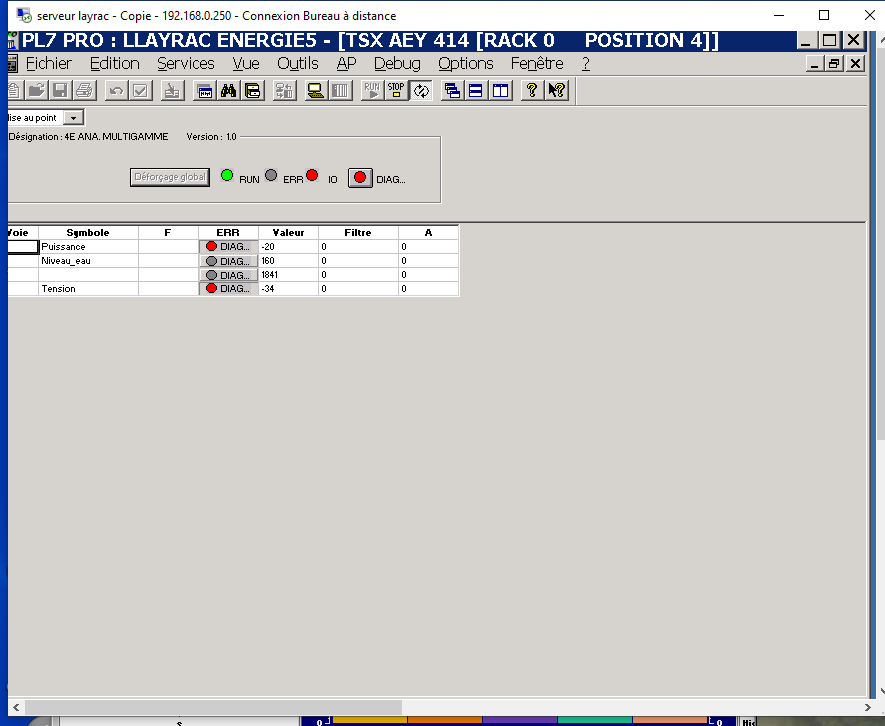Open the Services menu

coord(186,63)
